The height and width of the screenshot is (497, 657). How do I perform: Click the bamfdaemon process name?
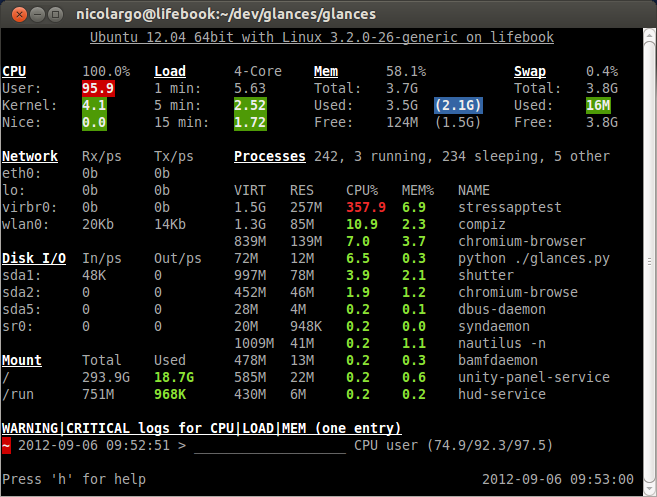(x=497, y=360)
